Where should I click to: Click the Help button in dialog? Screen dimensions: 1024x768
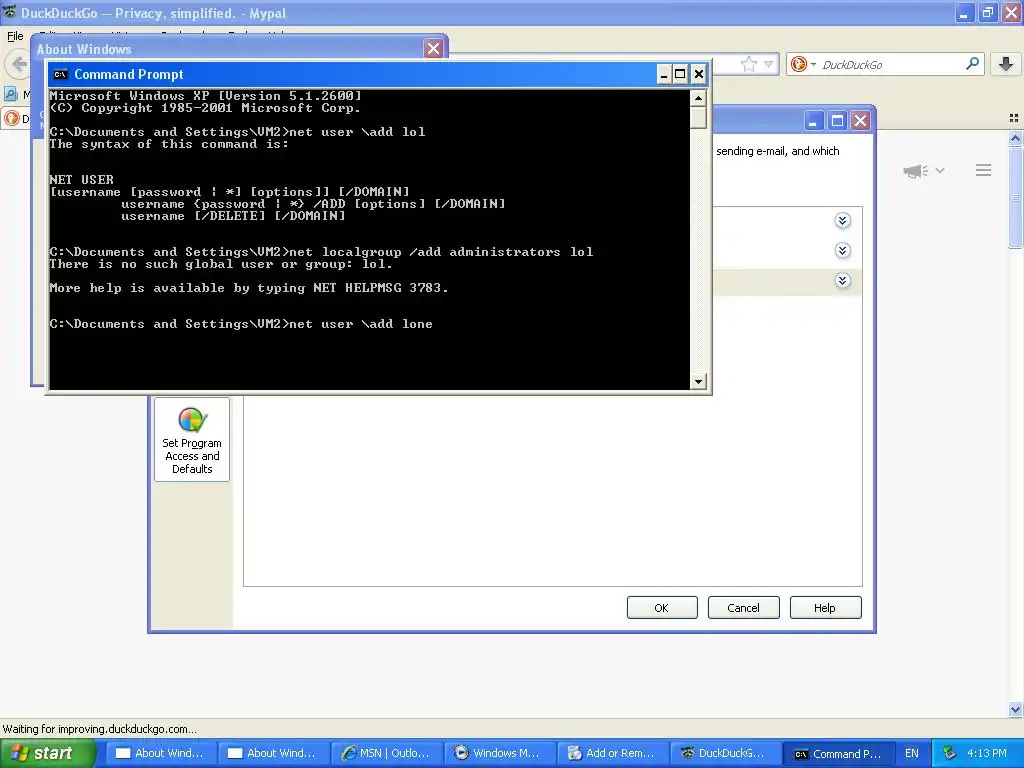825,608
